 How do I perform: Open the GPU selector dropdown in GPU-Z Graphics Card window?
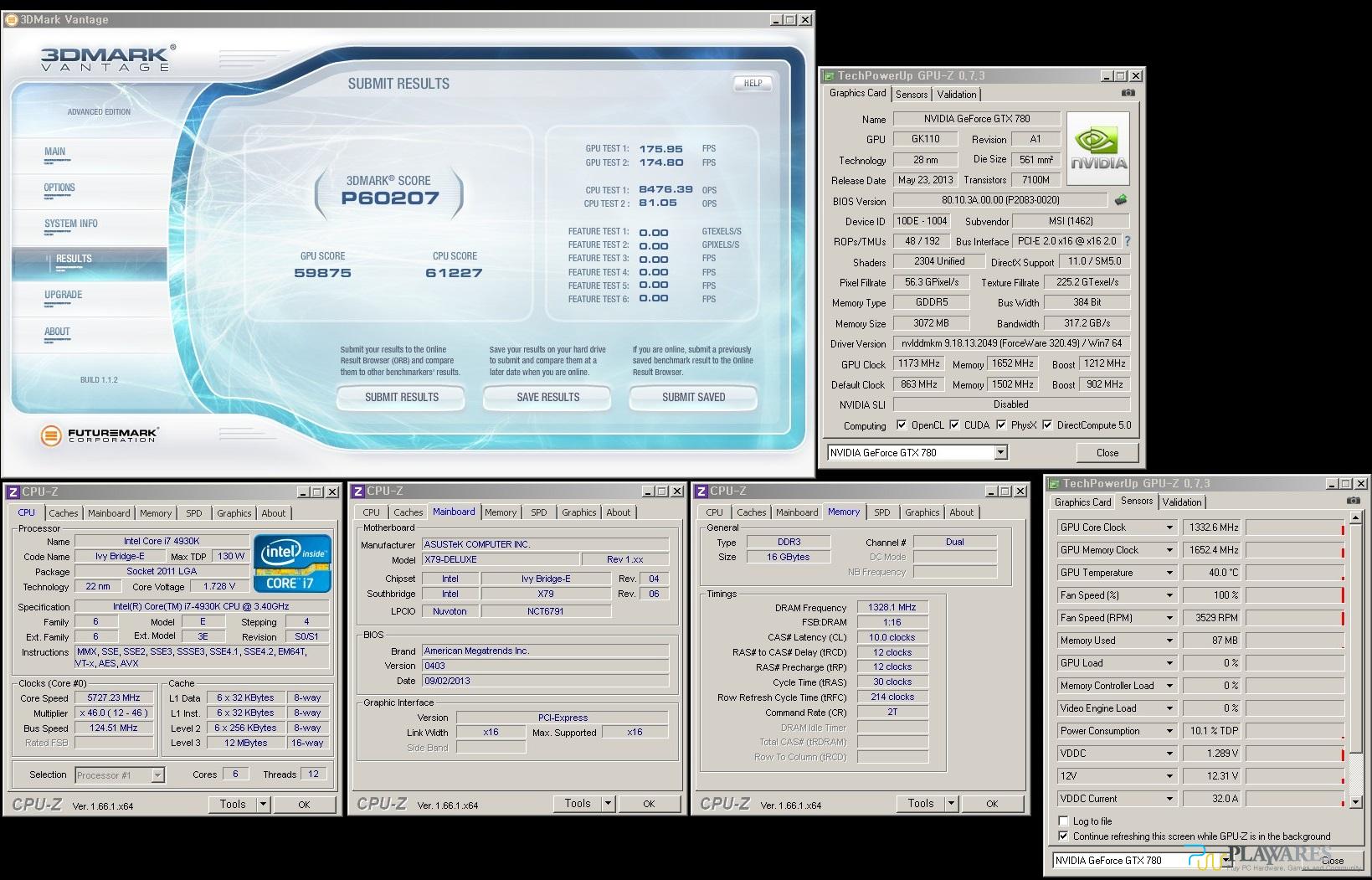pyautogui.click(x=1000, y=453)
